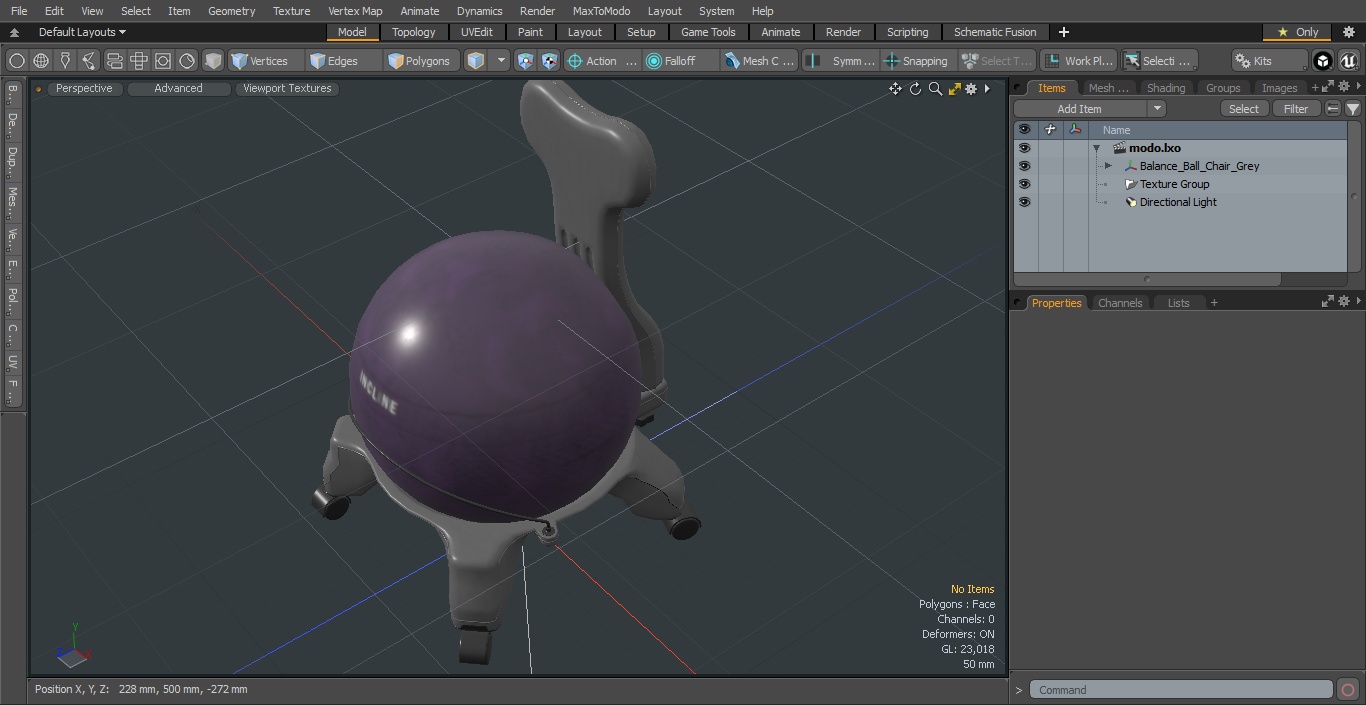Select the pen tool icon
Image resolution: width=1366 pixels, height=705 pixels.
pos(65,61)
